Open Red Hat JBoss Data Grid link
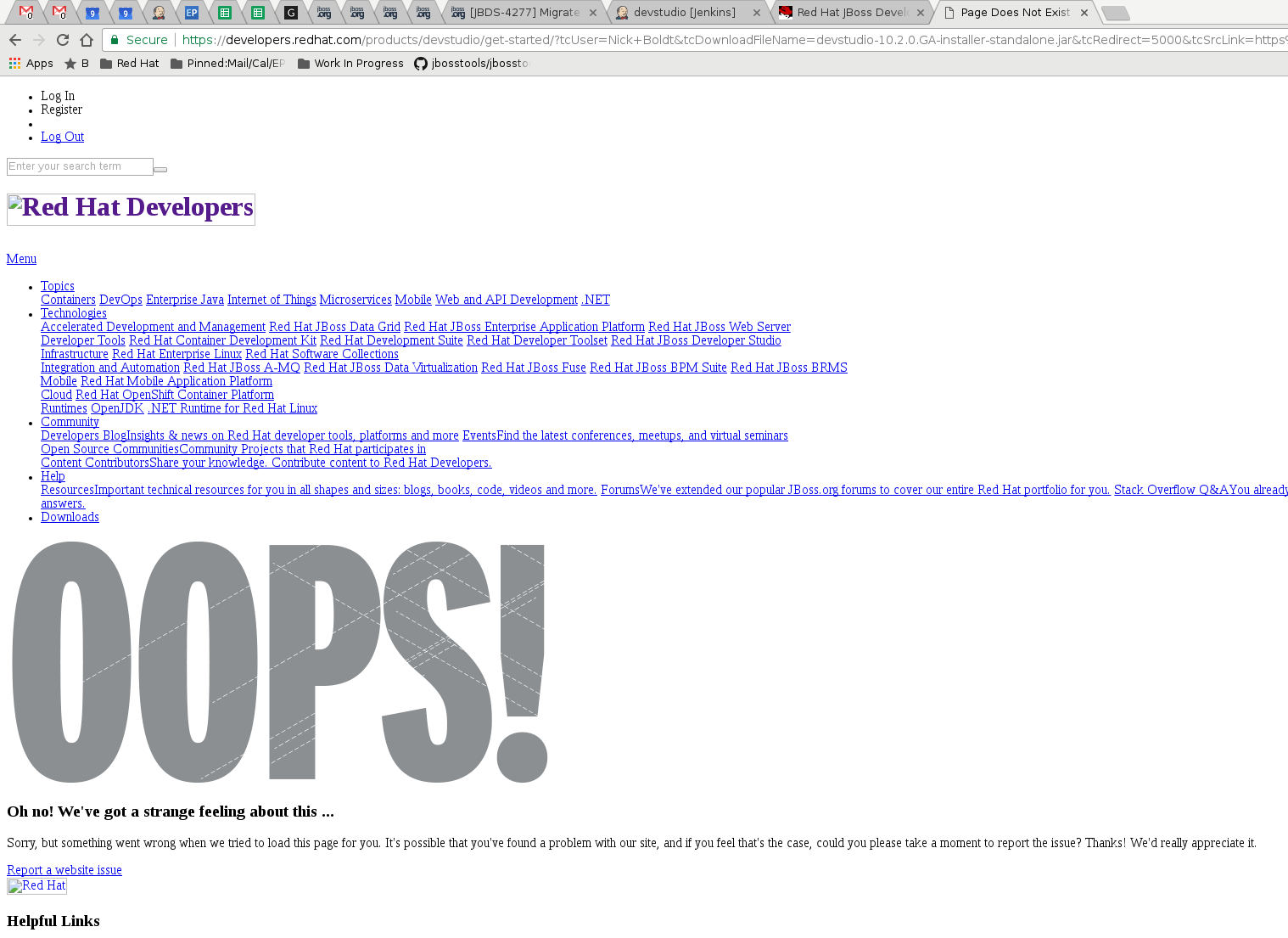 [x=334, y=327]
